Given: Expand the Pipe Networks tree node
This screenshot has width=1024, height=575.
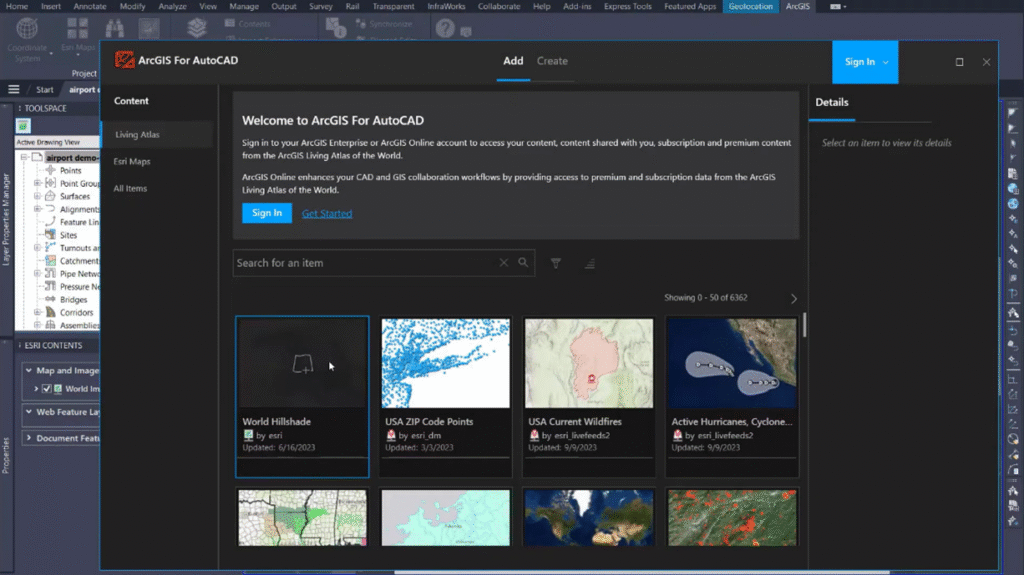Looking at the screenshot, I should coord(37,274).
